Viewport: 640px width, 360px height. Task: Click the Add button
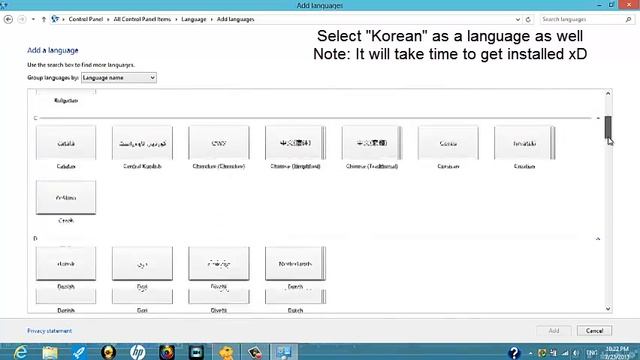point(553,331)
